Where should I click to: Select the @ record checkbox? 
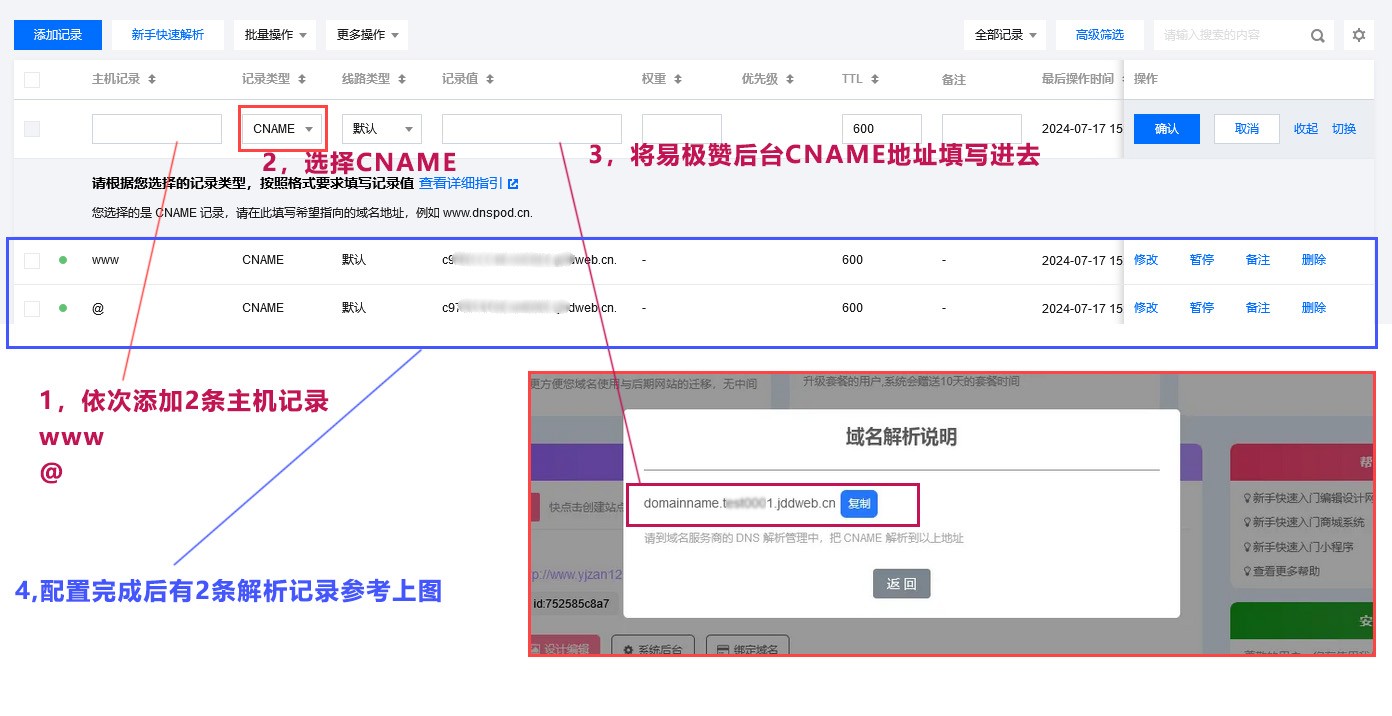click(x=32, y=308)
